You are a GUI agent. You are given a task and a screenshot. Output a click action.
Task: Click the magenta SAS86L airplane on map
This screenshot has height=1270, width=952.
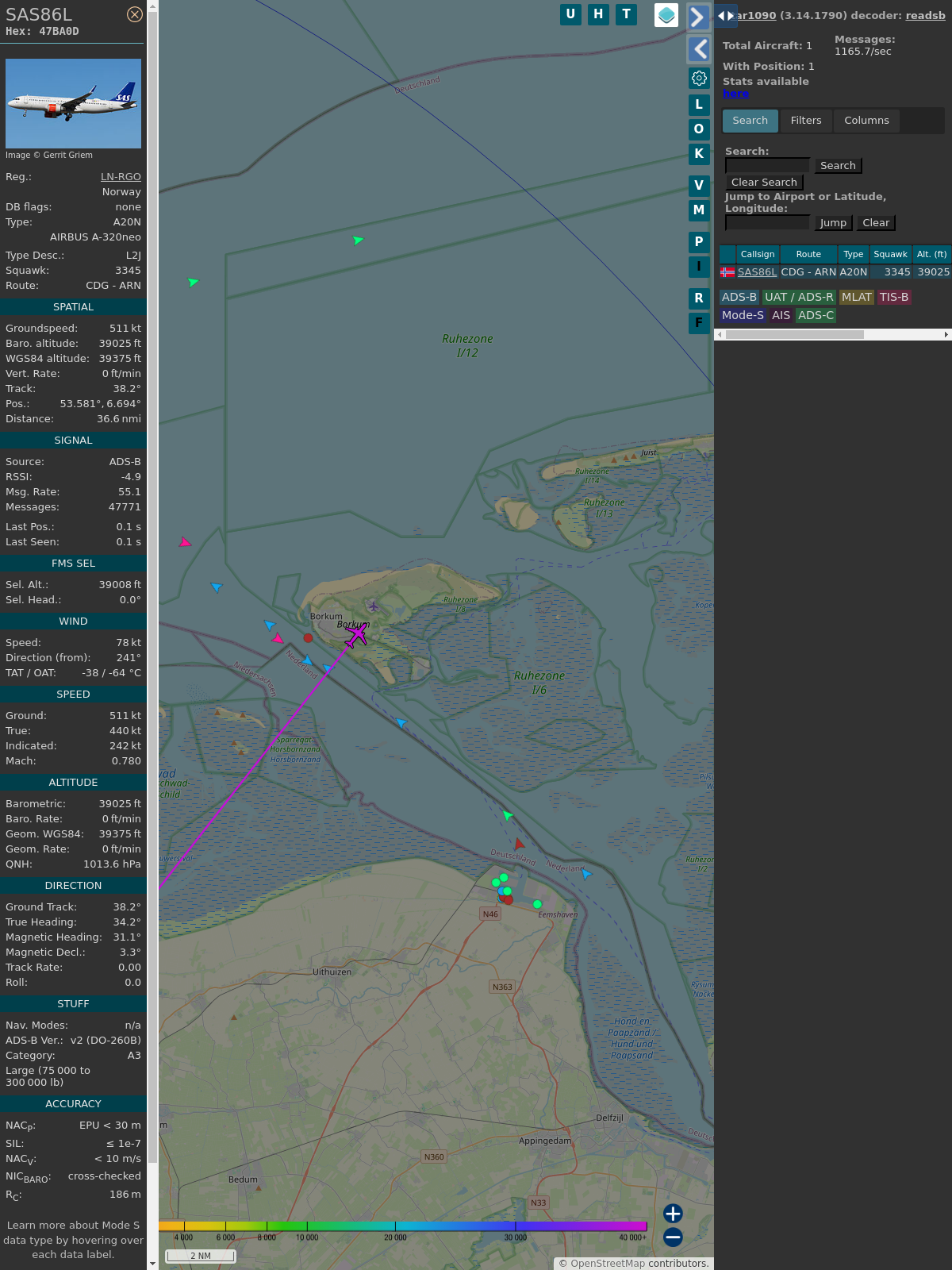pyautogui.click(x=356, y=634)
